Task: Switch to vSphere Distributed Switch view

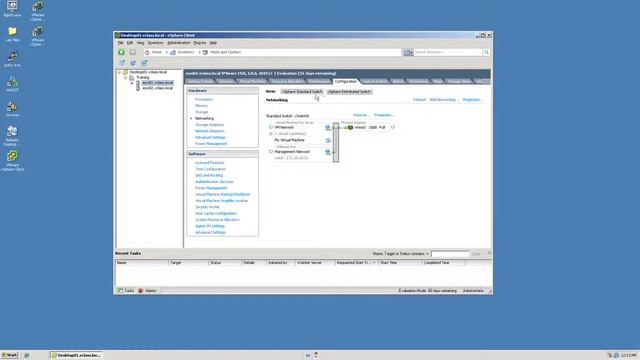Action: (x=349, y=92)
